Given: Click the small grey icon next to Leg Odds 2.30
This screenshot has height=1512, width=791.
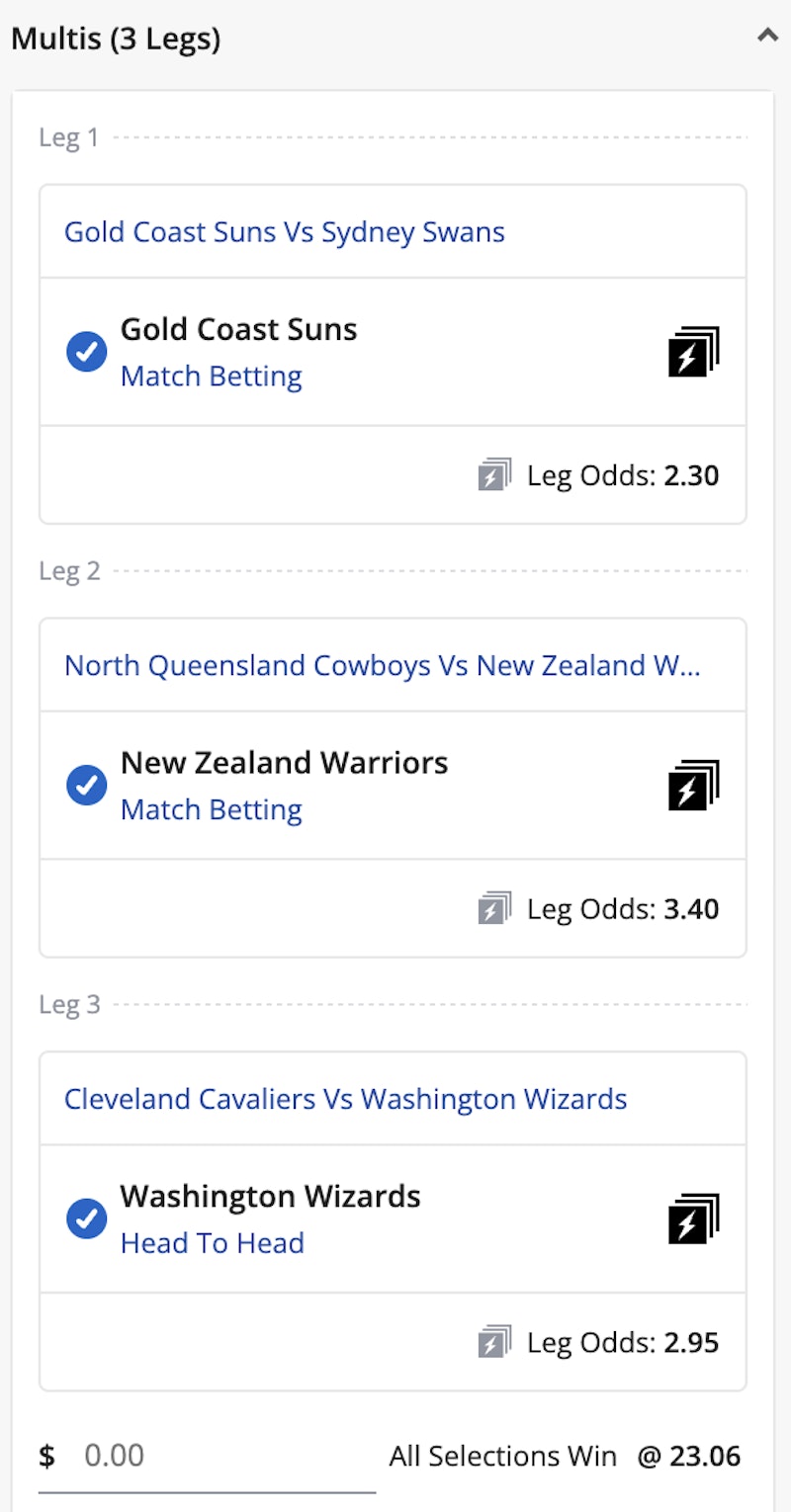Looking at the screenshot, I should coord(494,475).
